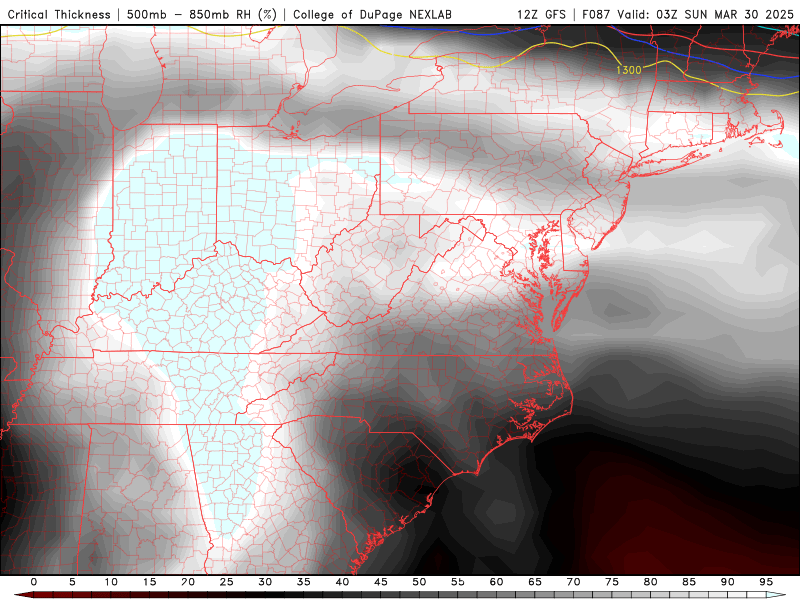Click the colorbar value "90"
The image size is (800, 600).
pos(728,582)
